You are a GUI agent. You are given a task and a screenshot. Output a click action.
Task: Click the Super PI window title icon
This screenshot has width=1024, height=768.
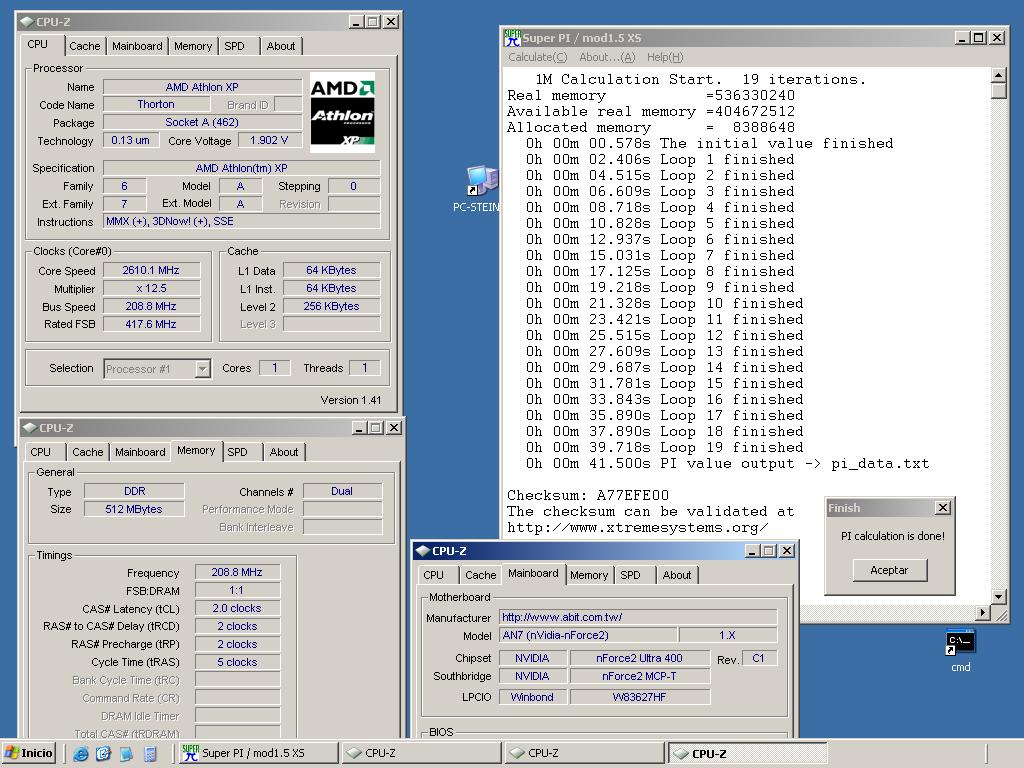(x=512, y=38)
